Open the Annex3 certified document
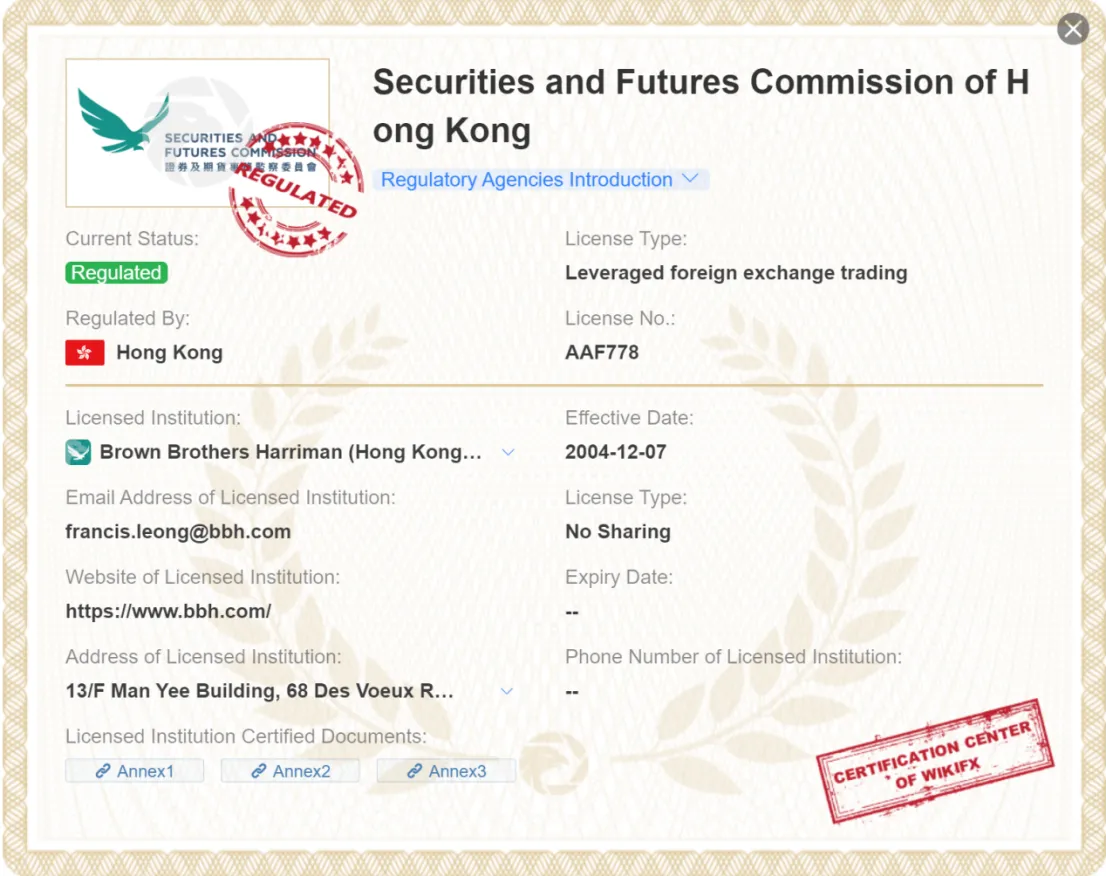The image size is (1107, 876). pos(446,771)
